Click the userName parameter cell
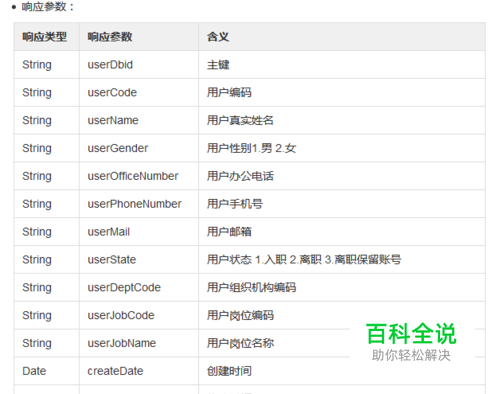The image size is (500, 394). (x=139, y=120)
